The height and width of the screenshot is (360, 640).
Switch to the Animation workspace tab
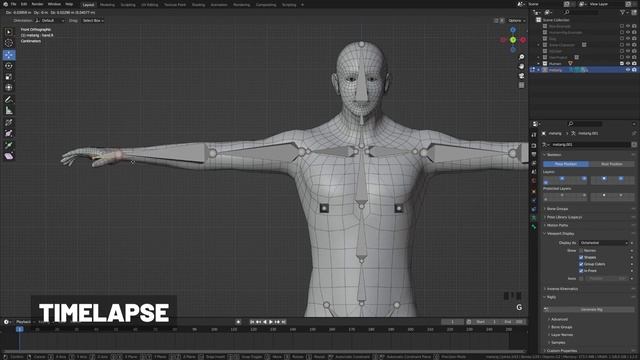(x=219, y=5)
